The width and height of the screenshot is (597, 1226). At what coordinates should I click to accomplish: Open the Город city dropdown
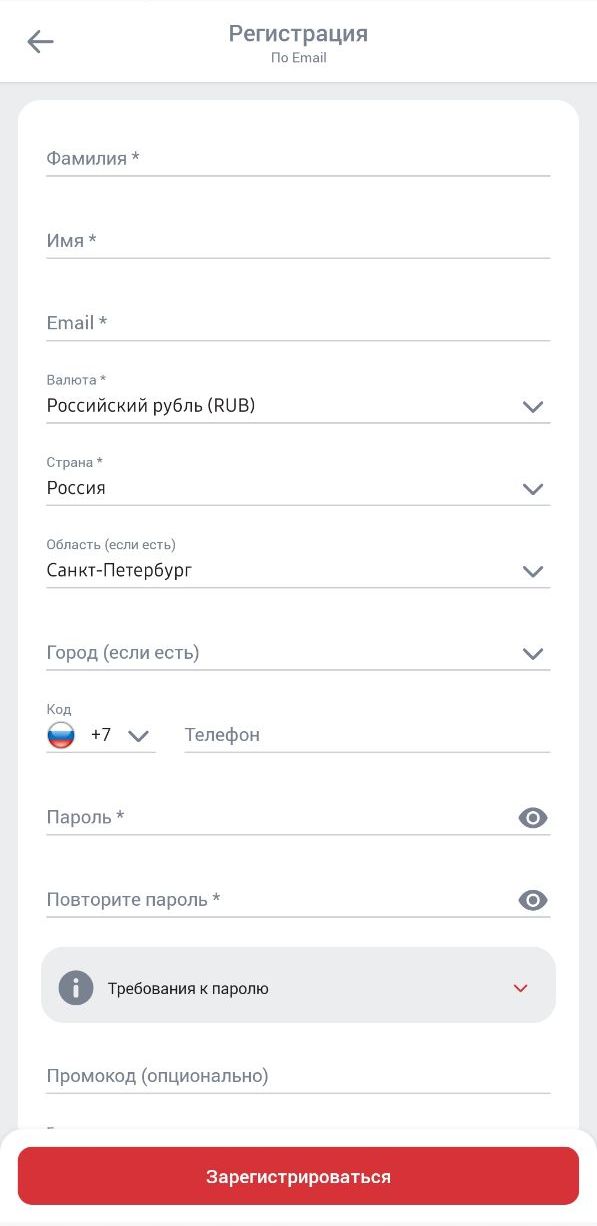(298, 653)
